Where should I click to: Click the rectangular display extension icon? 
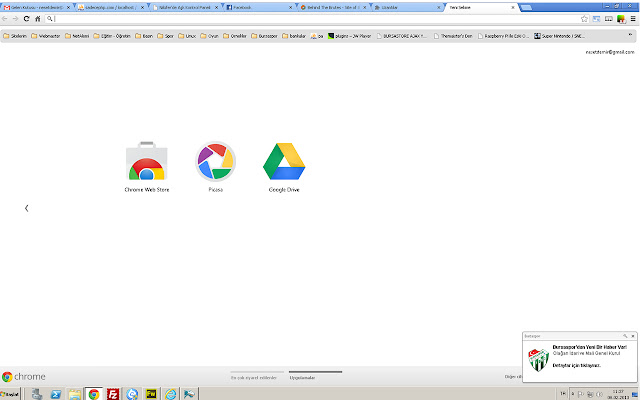point(609,18)
